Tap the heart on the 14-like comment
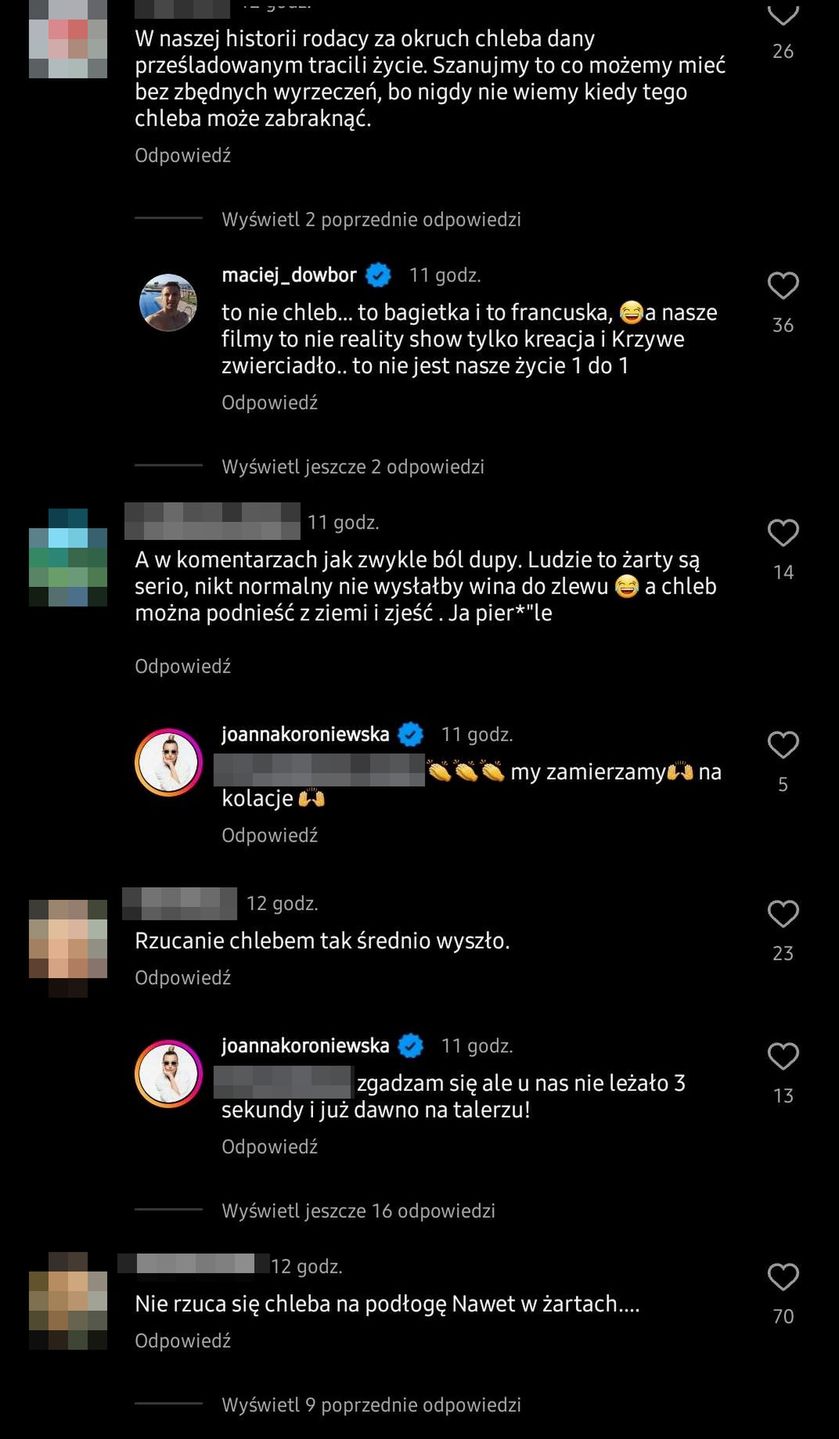Viewport: 839px width, 1439px height. tap(783, 533)
